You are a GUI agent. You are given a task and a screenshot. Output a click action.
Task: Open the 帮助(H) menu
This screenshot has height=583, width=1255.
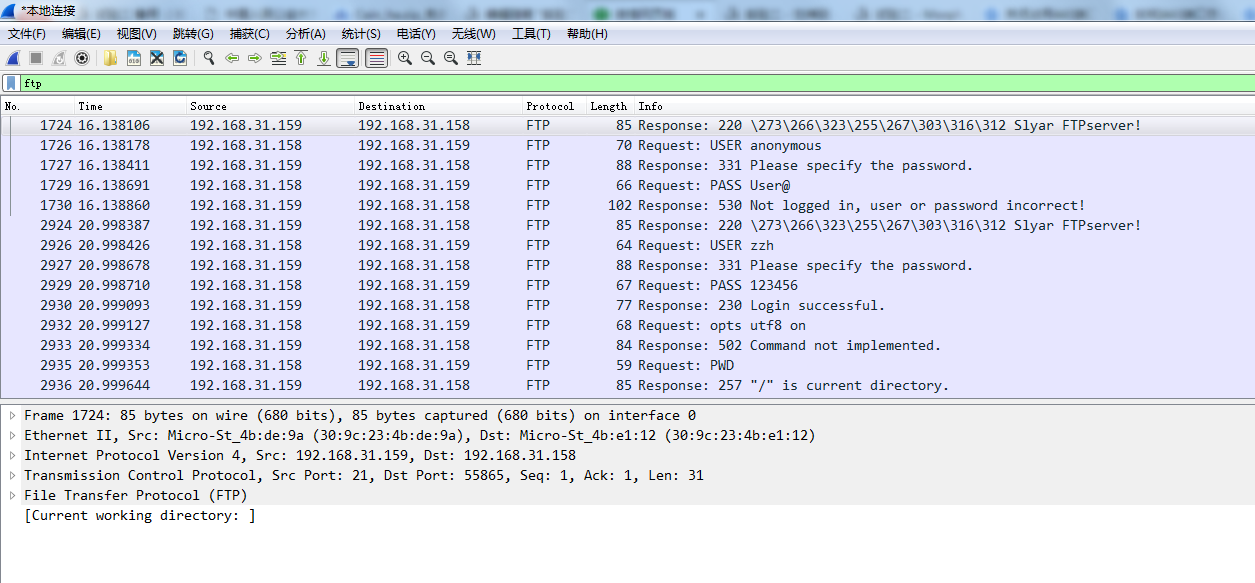[x=587, y=34]
